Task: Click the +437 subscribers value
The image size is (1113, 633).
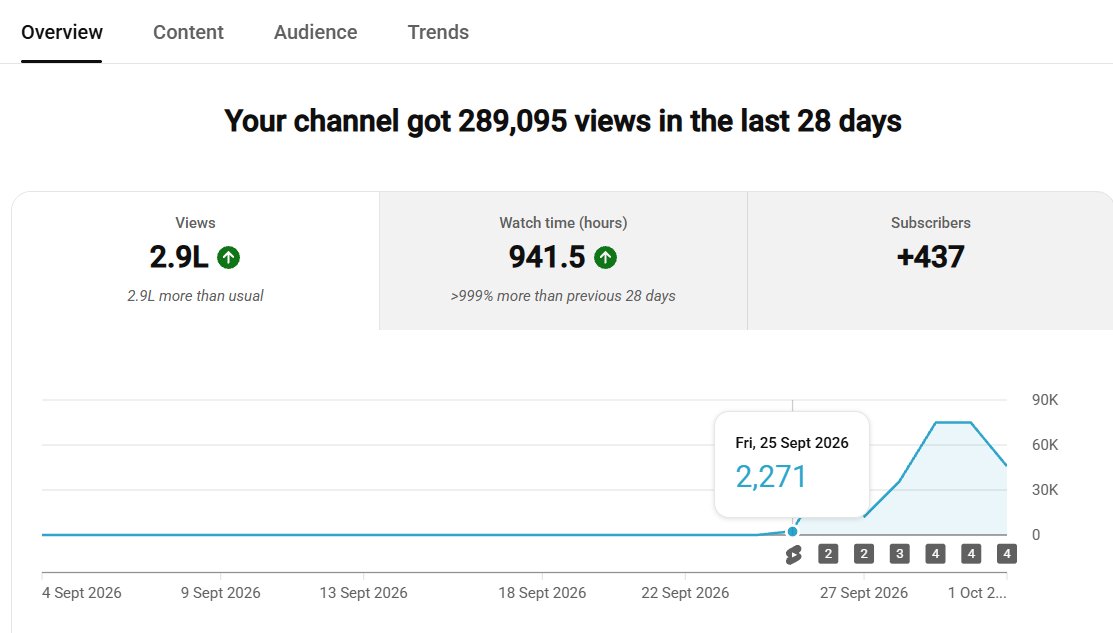Action: click(x=931, y=257)
